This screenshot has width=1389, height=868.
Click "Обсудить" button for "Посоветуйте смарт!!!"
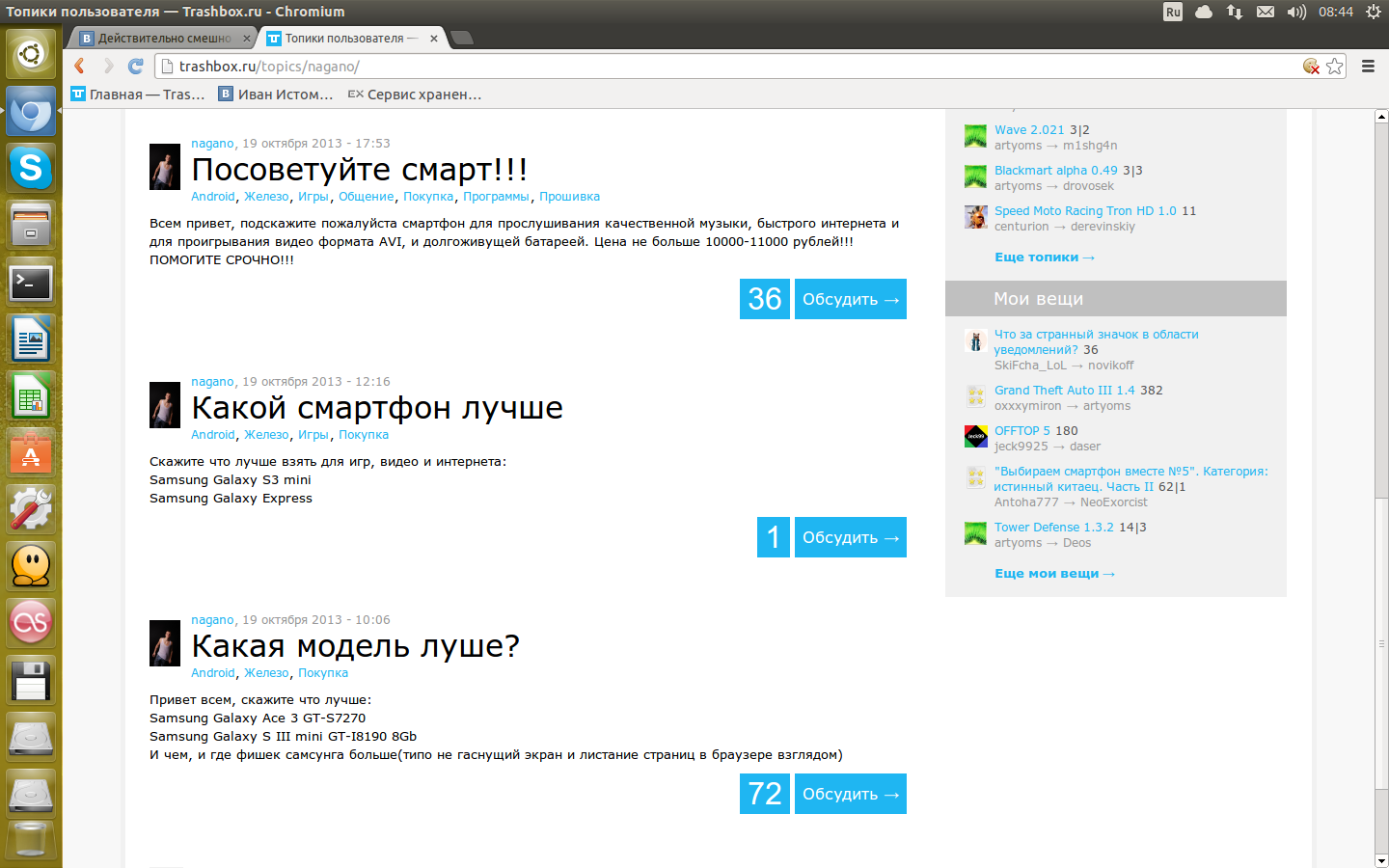click(x=850, y=299)
